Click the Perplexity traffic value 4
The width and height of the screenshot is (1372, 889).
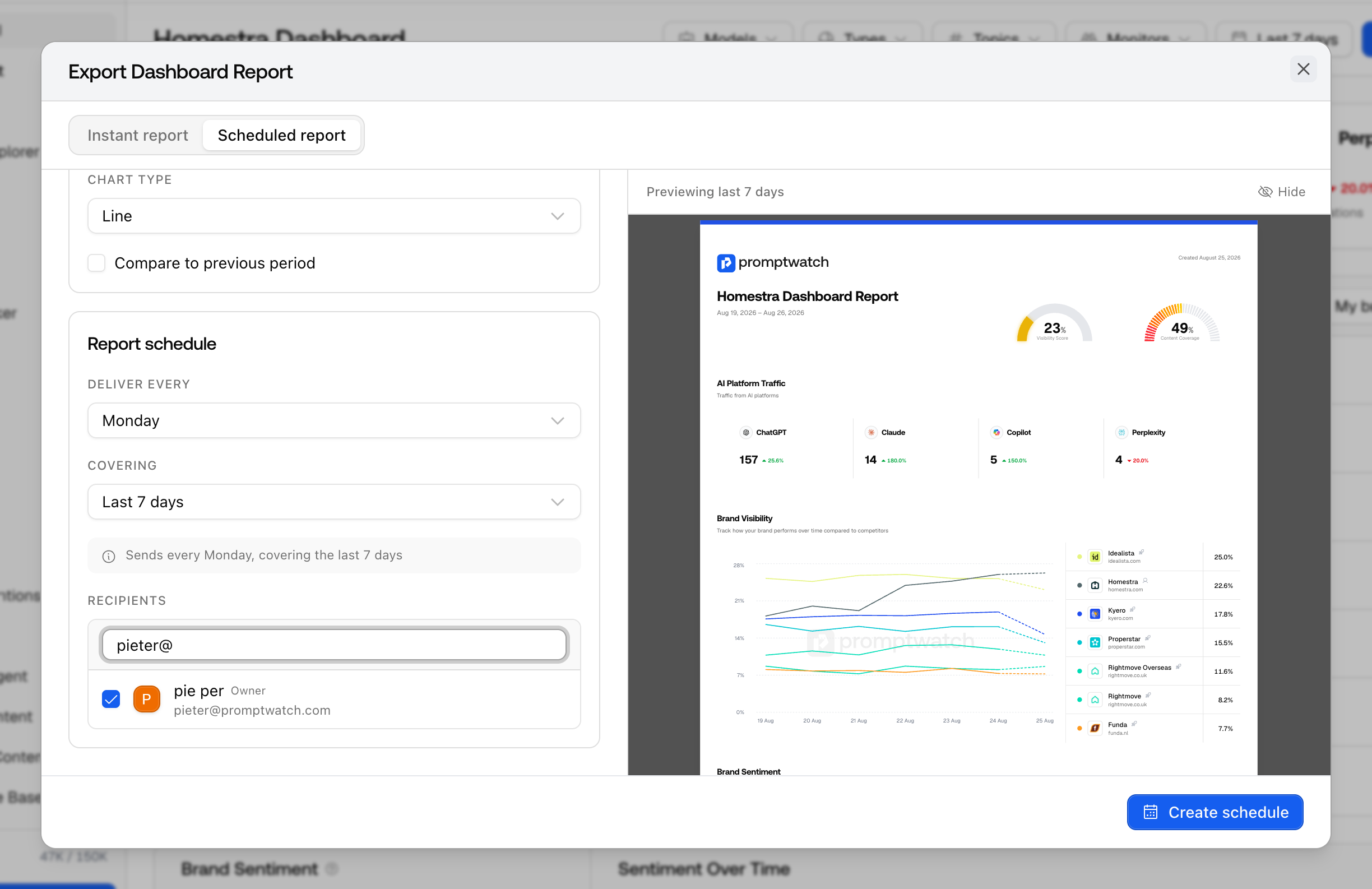click(x=1118, y=460)
